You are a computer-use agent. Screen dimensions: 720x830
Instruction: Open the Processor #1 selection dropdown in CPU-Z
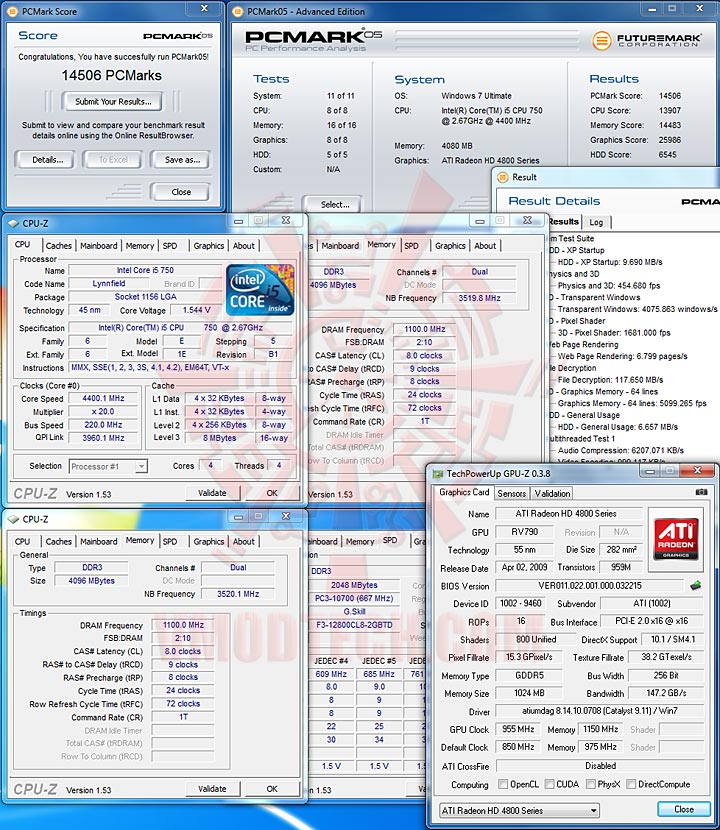[141, 466]
